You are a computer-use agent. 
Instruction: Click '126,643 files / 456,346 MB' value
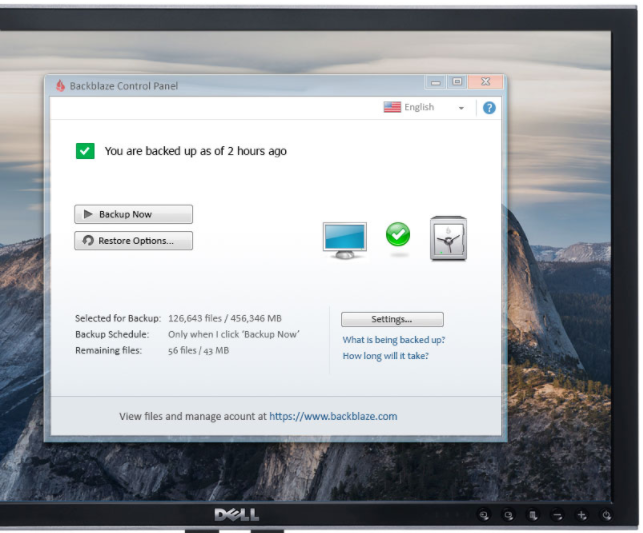click(x=225, y=318)
